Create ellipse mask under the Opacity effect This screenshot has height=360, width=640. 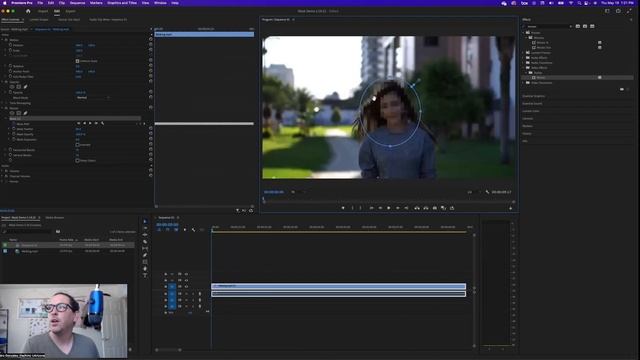12,87
